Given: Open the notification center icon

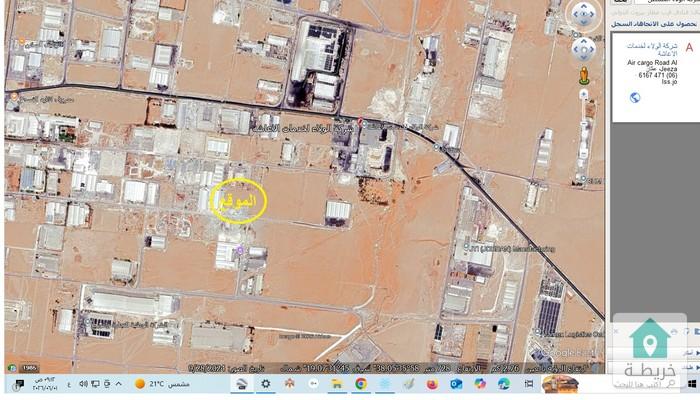Looking at the screenshot, I should click(18, 384).
